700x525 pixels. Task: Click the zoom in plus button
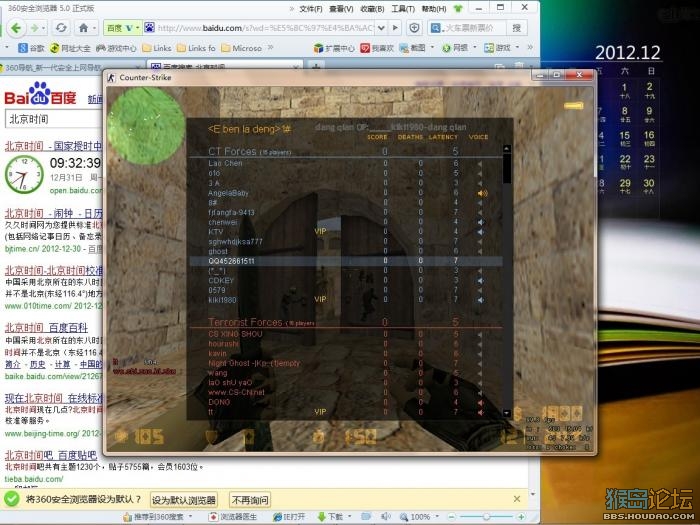coord(521,517)
